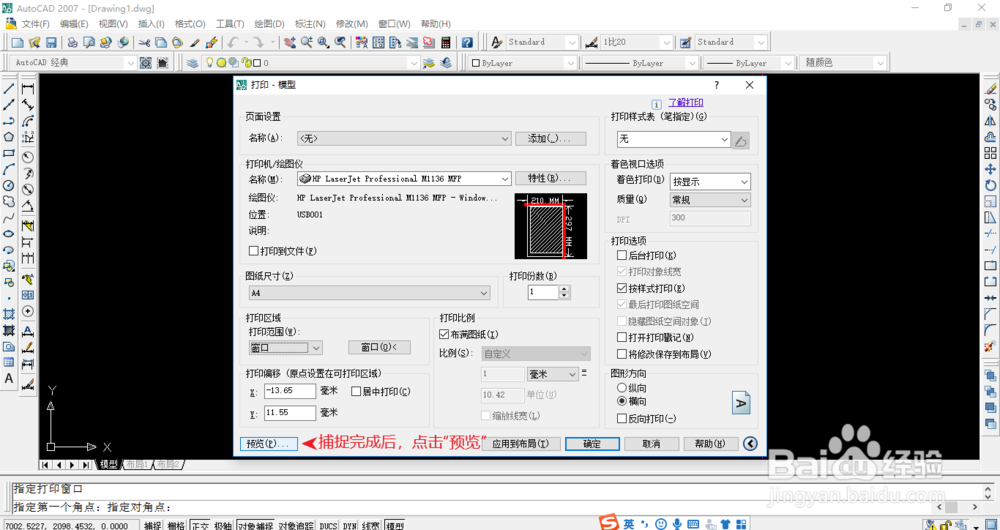
Task: Click the X offset input field
Action: coord(290,391)
